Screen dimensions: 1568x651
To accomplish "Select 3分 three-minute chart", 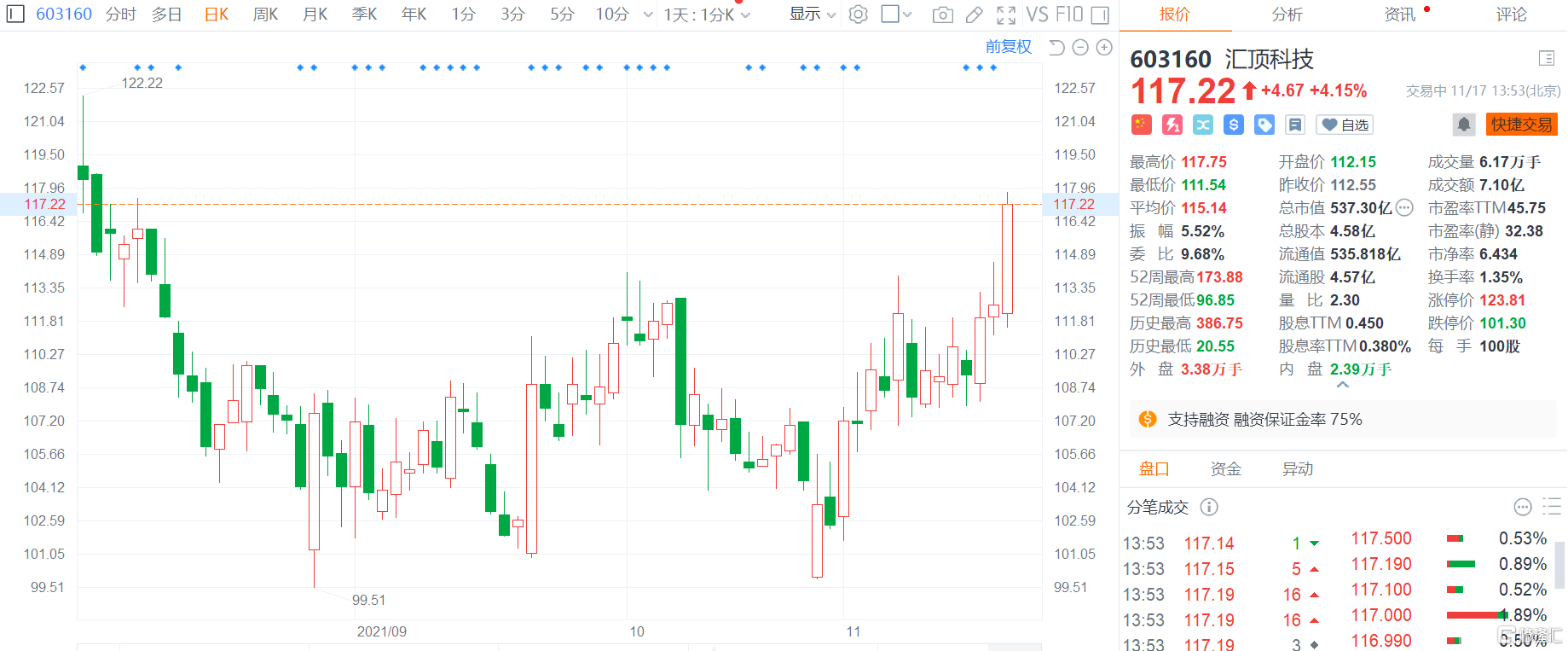I will click(x=512, y=15).
